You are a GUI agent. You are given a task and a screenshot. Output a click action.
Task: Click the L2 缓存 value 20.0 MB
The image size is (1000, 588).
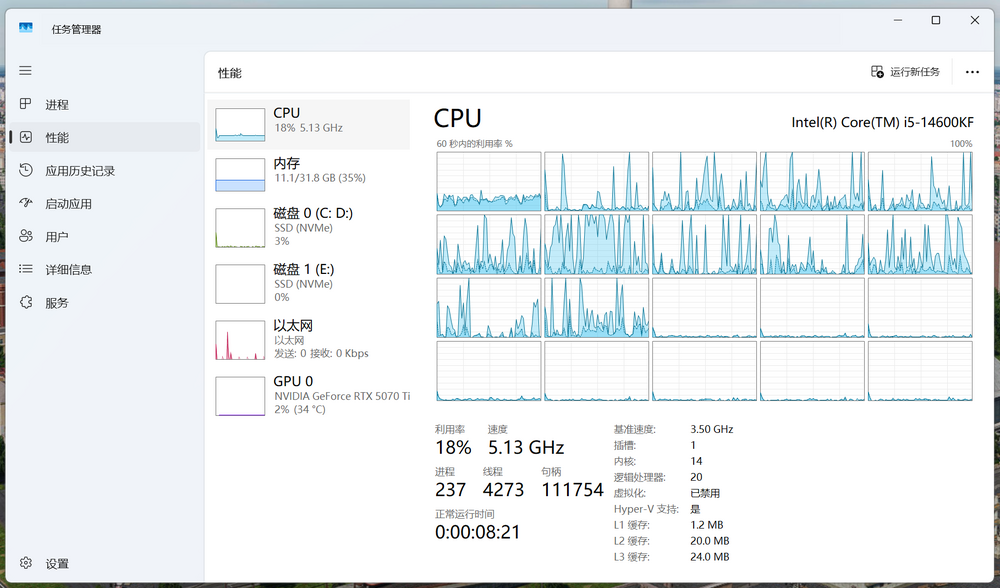pos(710,541)
